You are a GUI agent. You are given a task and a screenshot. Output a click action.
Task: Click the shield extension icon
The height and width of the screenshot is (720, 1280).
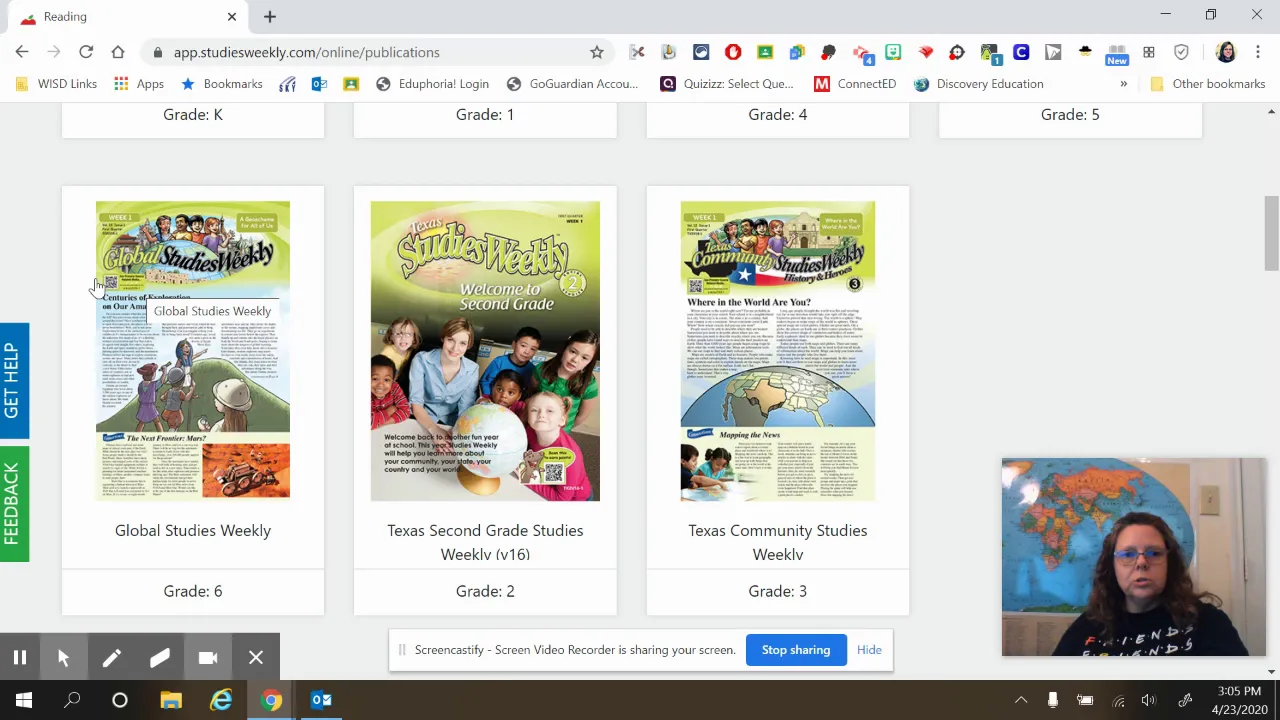pos(1181,52)
